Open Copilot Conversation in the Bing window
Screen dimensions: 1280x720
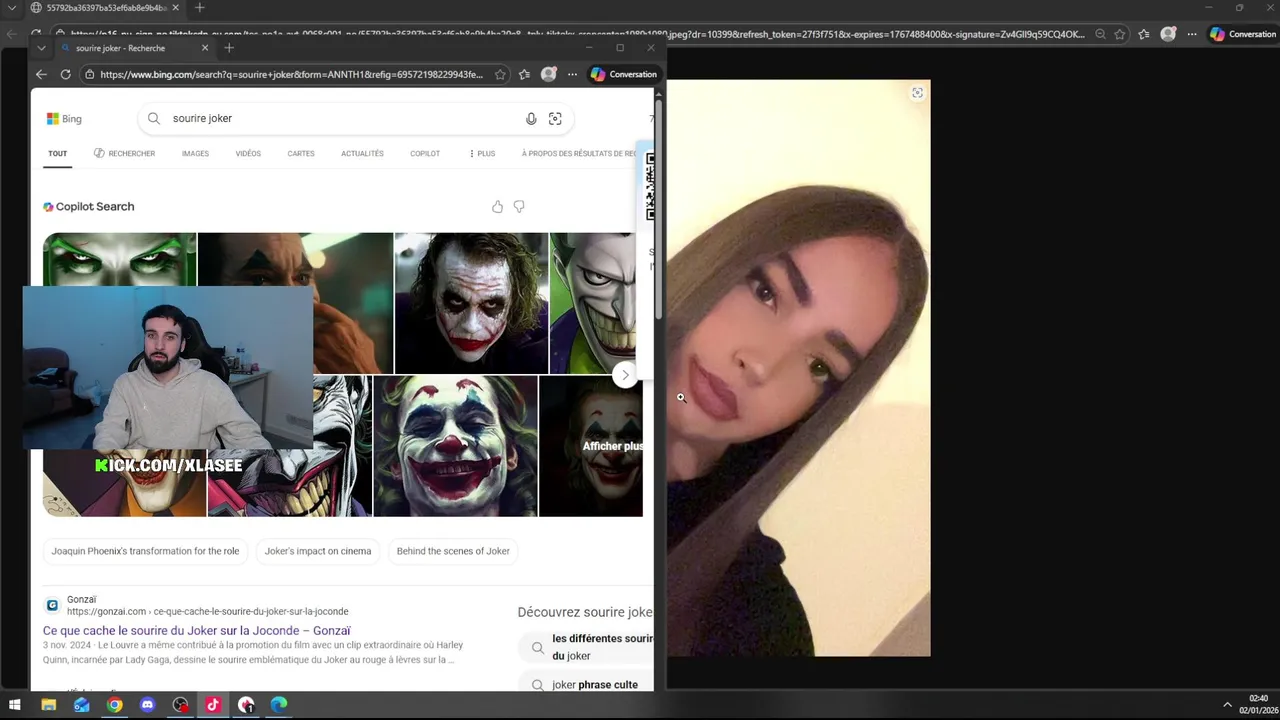624,74
